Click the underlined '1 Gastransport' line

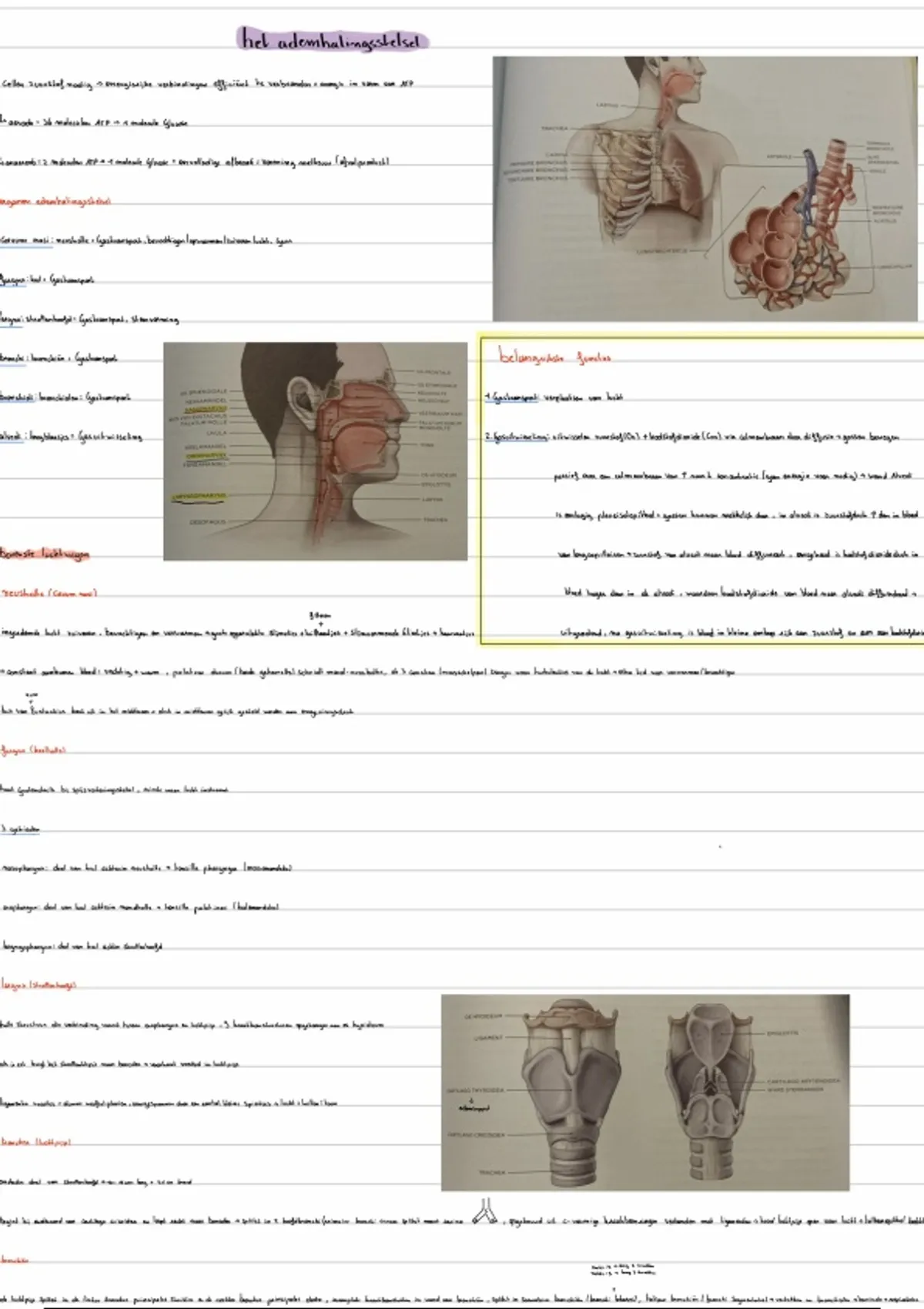(554, 397)
